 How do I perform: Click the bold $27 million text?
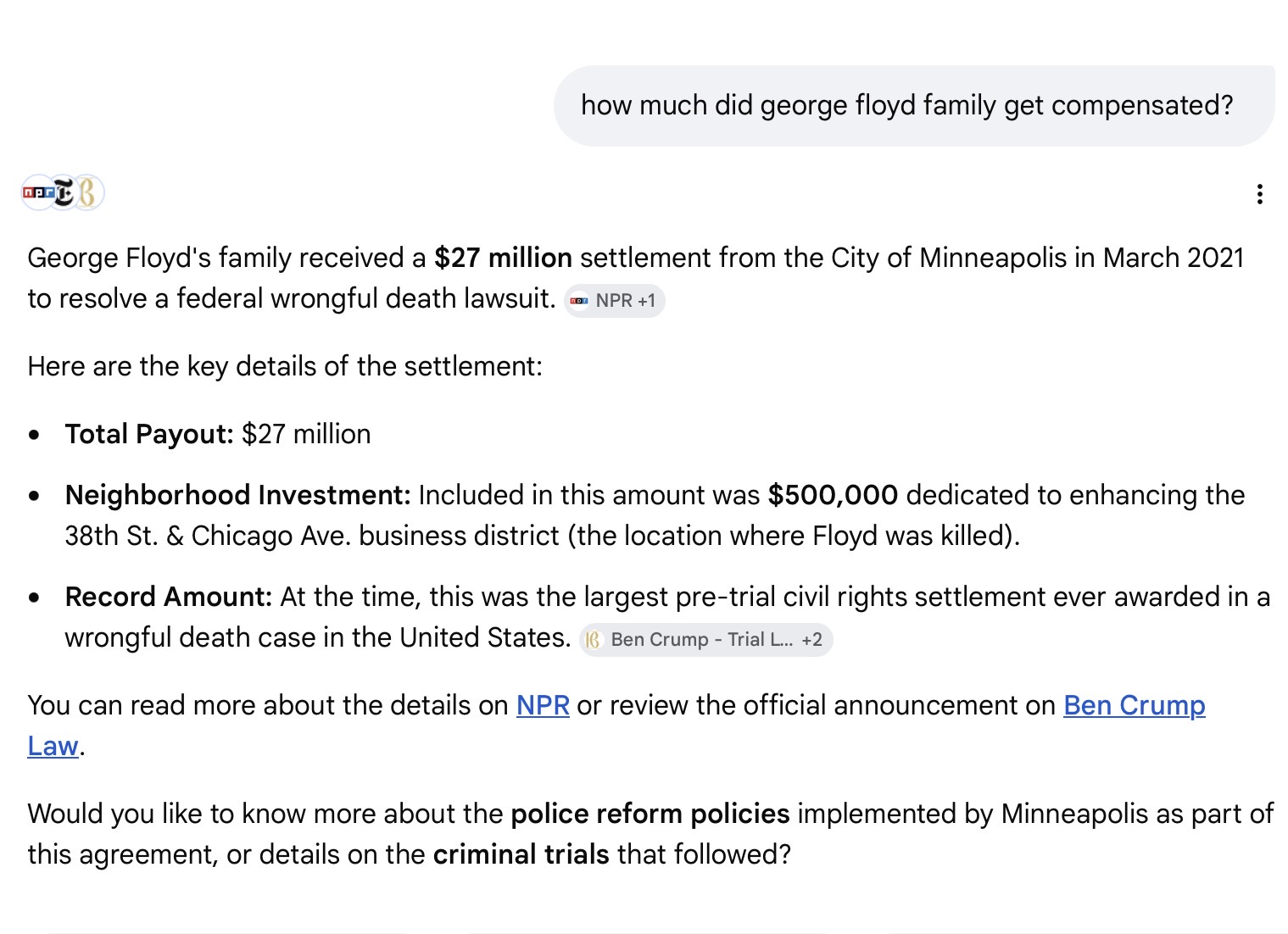[503, 258]
